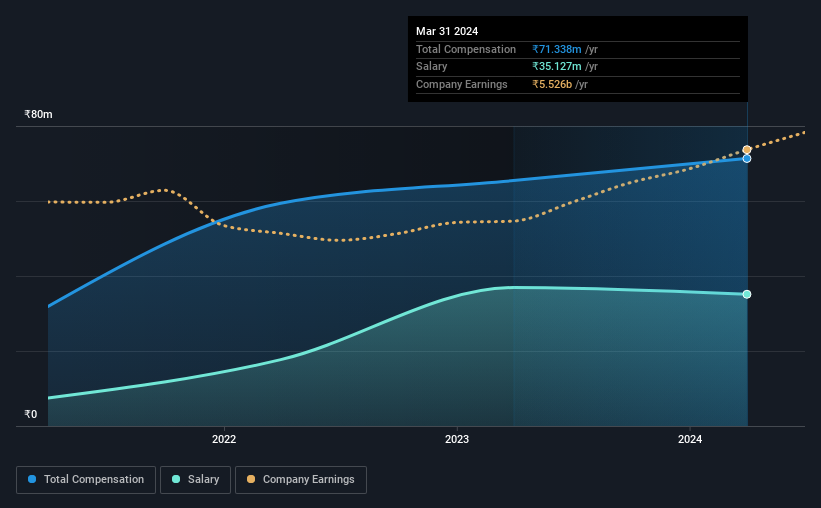The width and height of the screenshot is (821, 508).
Task: Click the ₹0 y-axis label
Action: 31,414
